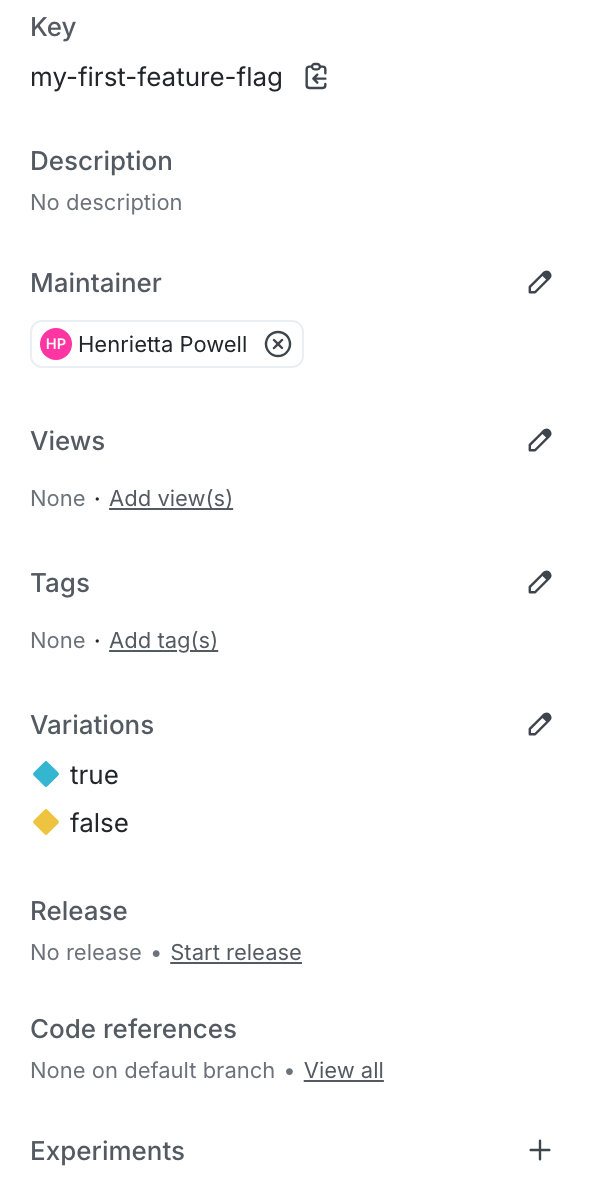Screen dimensions: 596x1180
Task: Click the No description text
Action: click(106, 202)
